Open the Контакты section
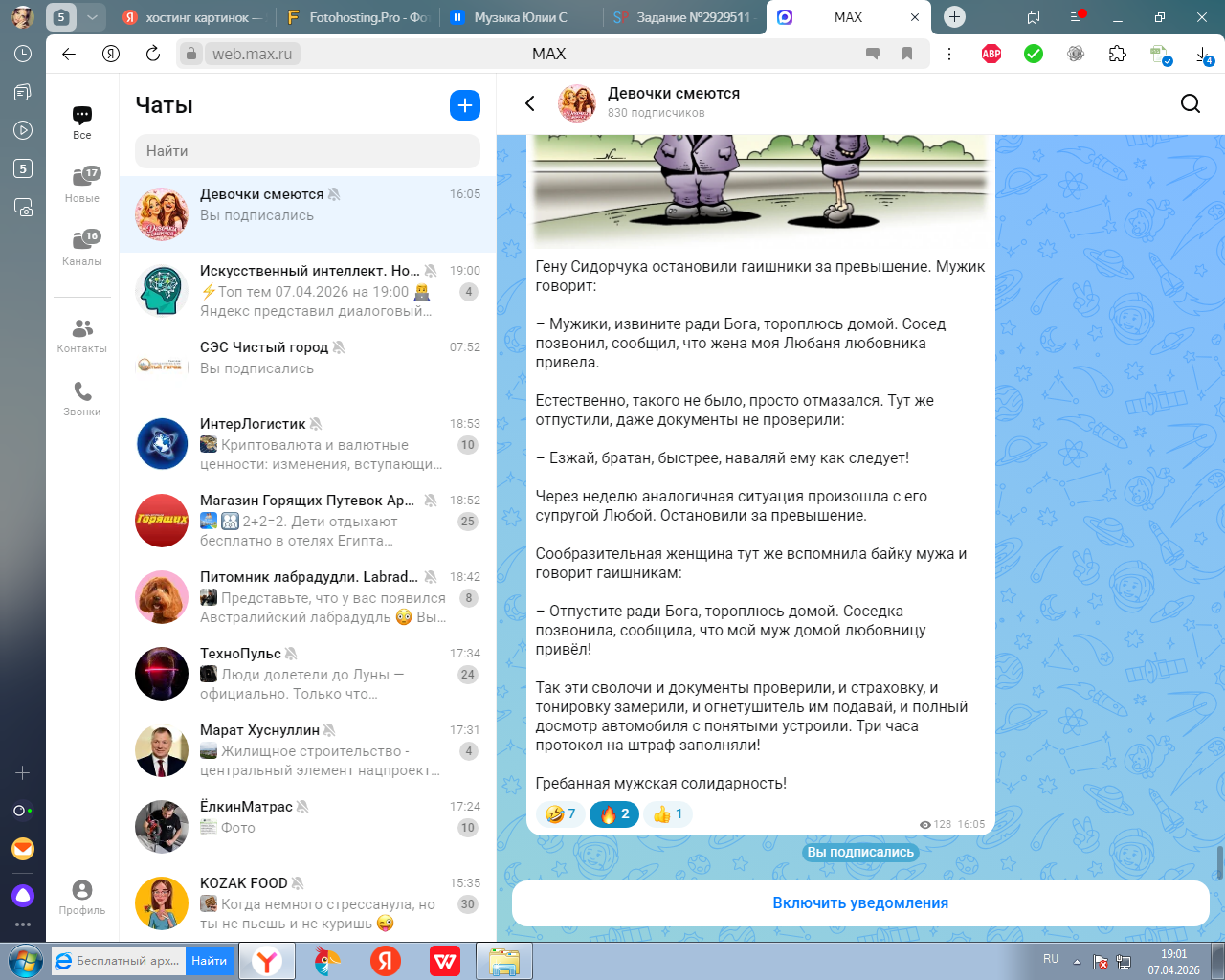1225x980 pixels. click(82, 336)
